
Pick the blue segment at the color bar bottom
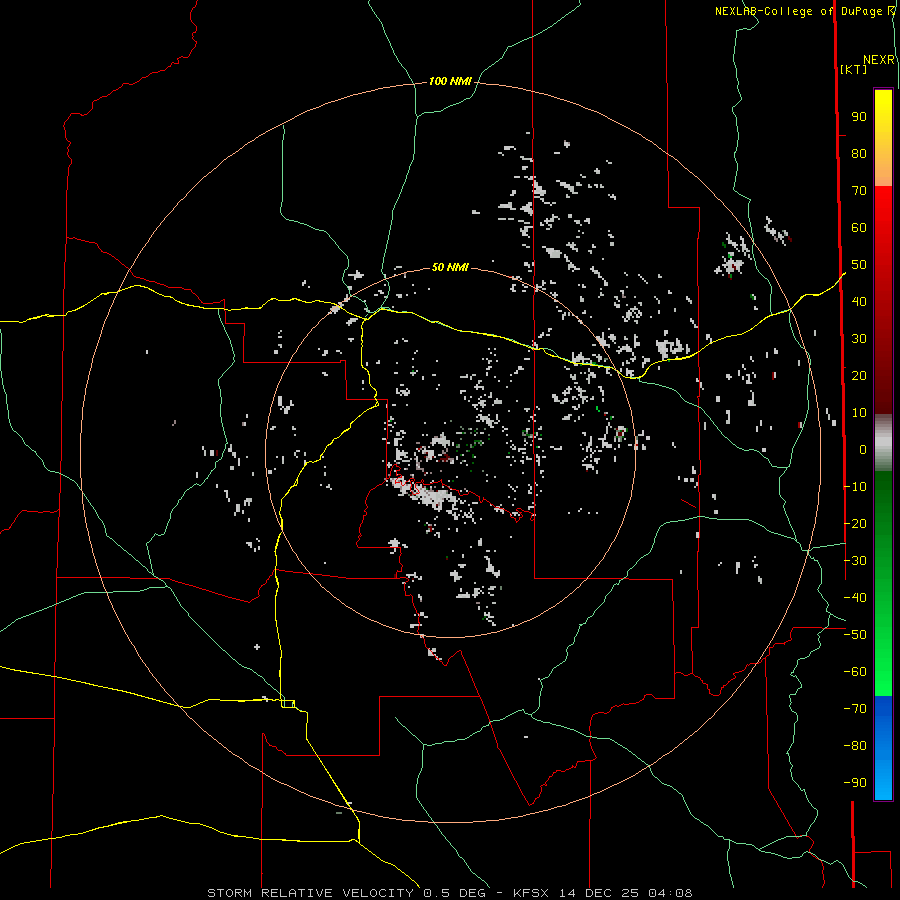[883, 747]
